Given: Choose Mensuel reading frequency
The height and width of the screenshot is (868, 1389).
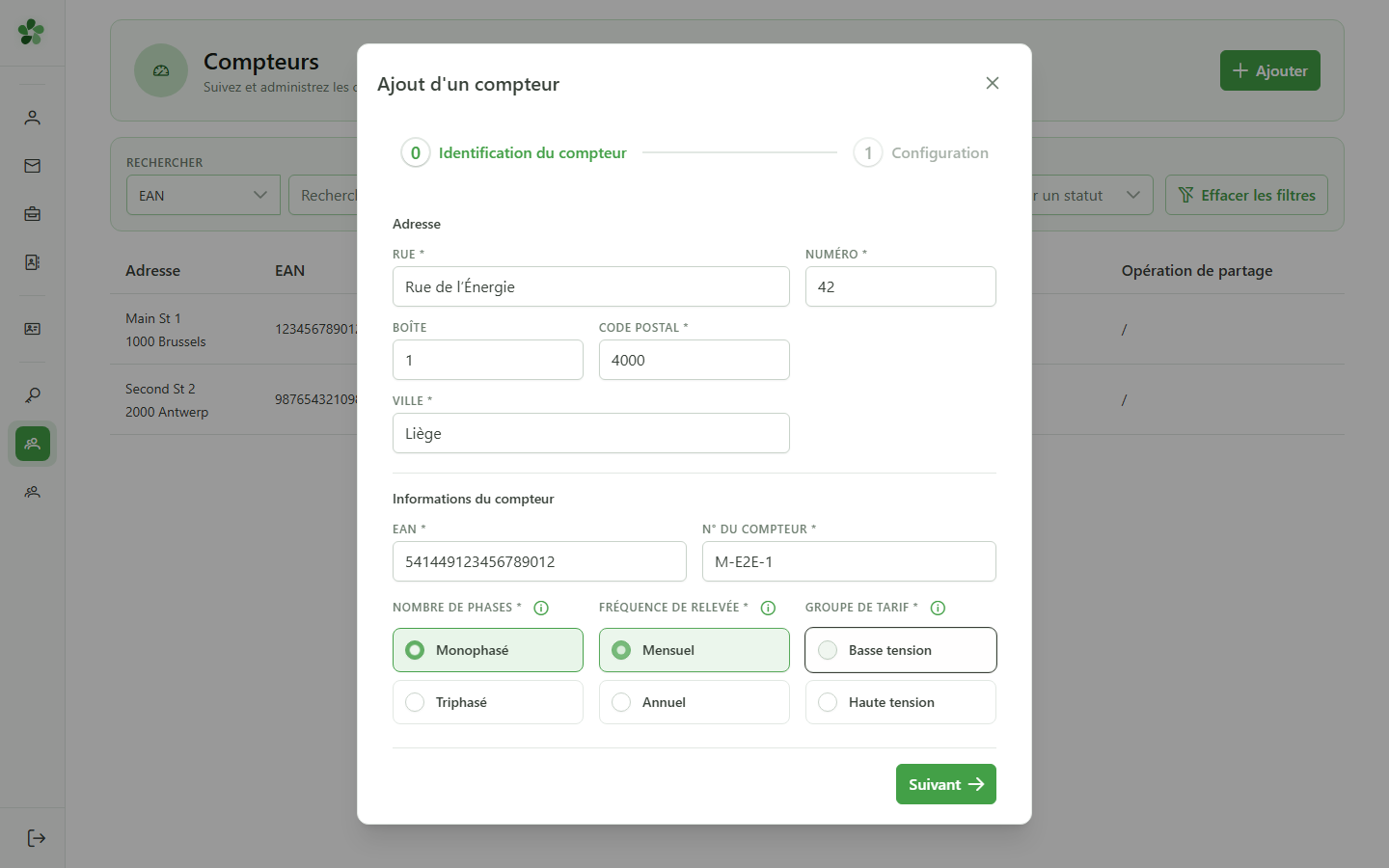Looking at the screenshot, I should tap(694, 650).
